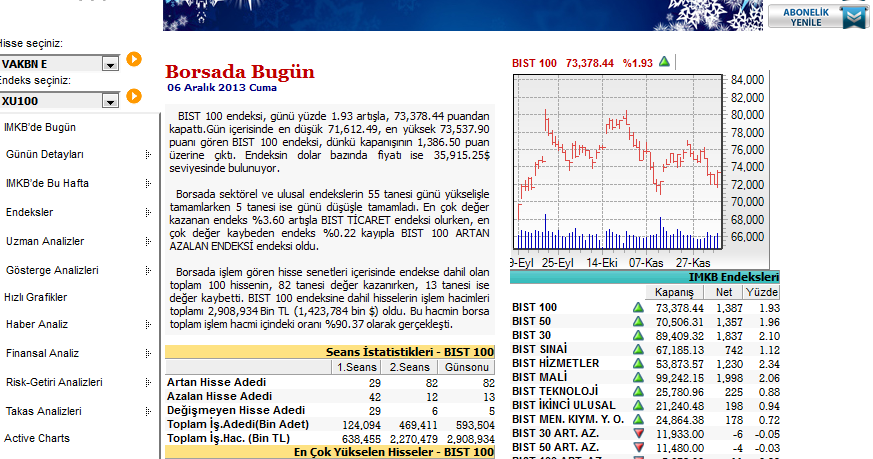Click green up arrow in BIST TEKNOLOJİ row
873x459 pixels.
[x=638, y=392]
